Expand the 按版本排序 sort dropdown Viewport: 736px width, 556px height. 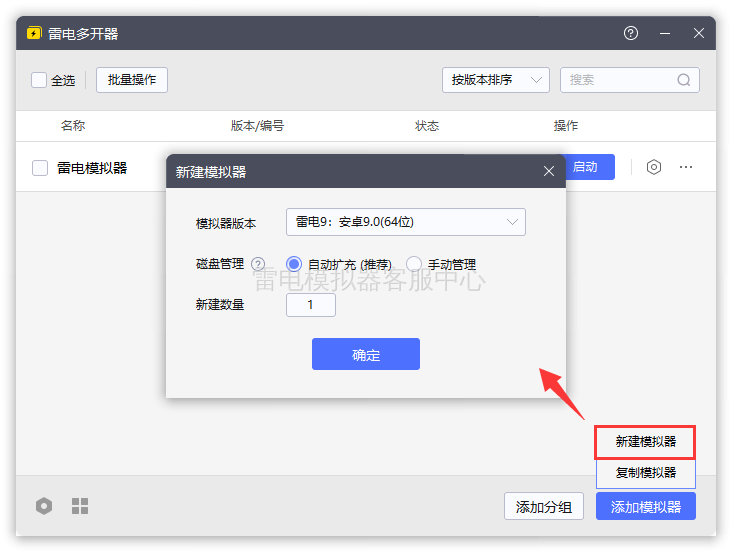(x=496, y=80)
